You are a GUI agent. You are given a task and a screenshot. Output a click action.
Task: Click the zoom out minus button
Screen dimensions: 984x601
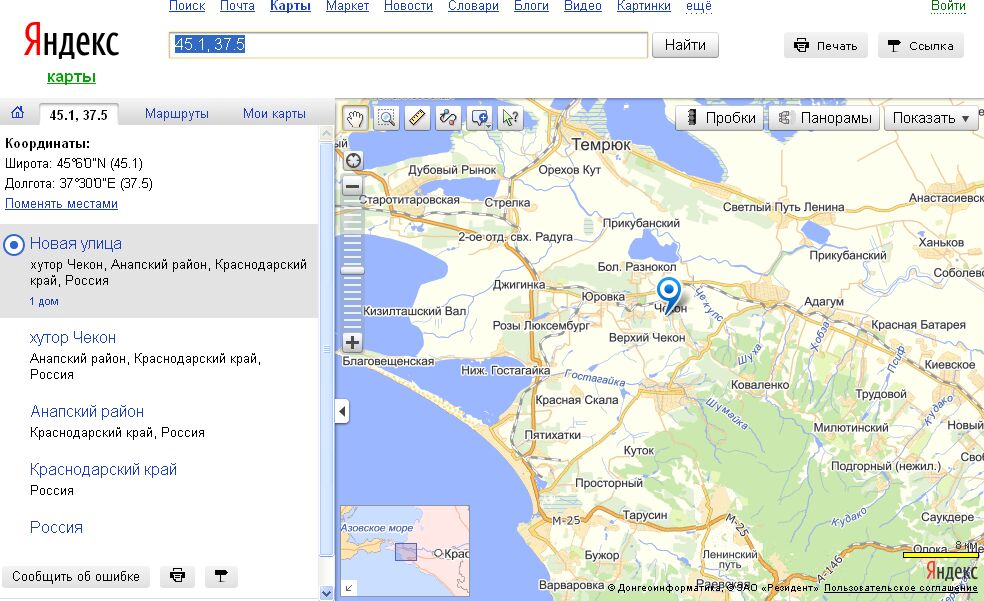pos(352,186)
